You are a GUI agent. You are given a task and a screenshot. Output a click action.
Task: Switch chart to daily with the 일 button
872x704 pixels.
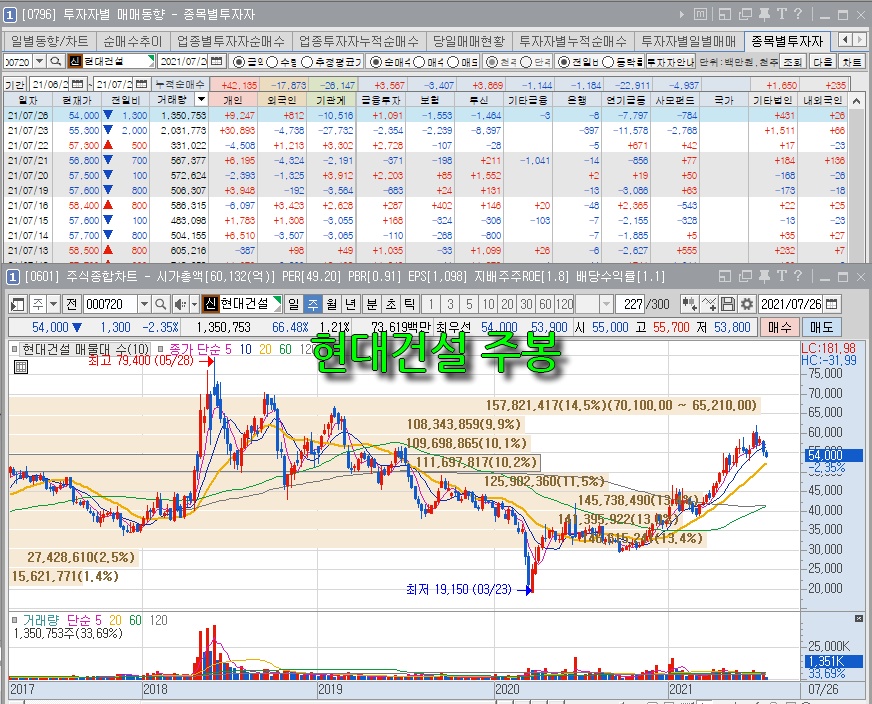click(293, 304)
